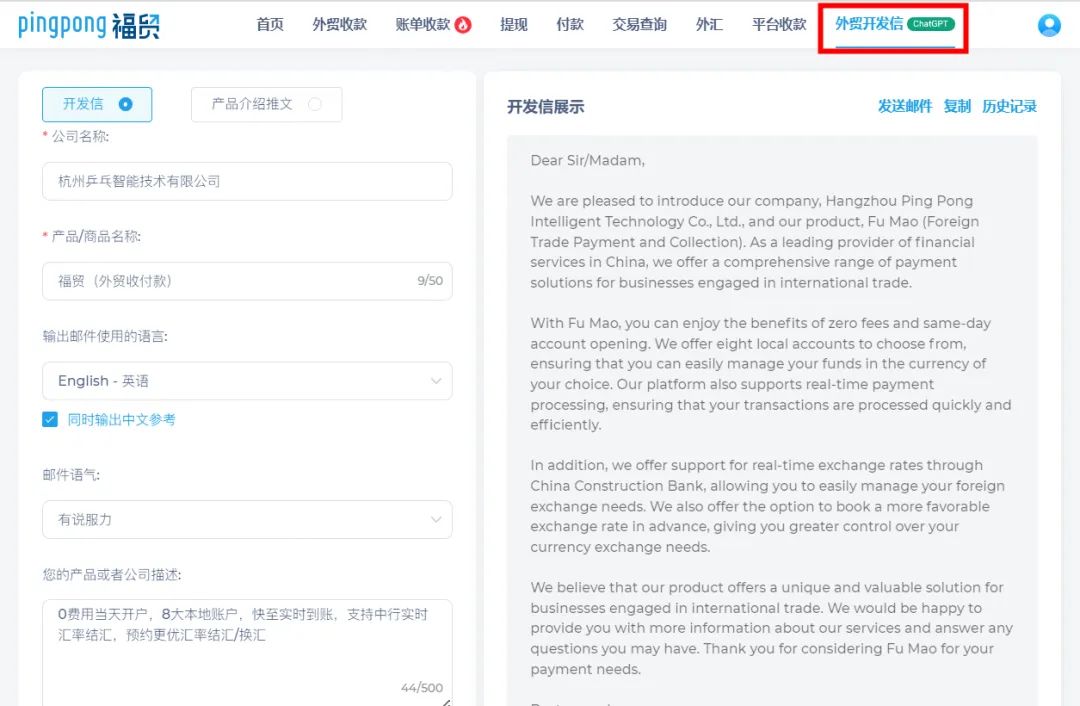Click the paragraph starting 'In addition, we offer'

tap(767, 506)
